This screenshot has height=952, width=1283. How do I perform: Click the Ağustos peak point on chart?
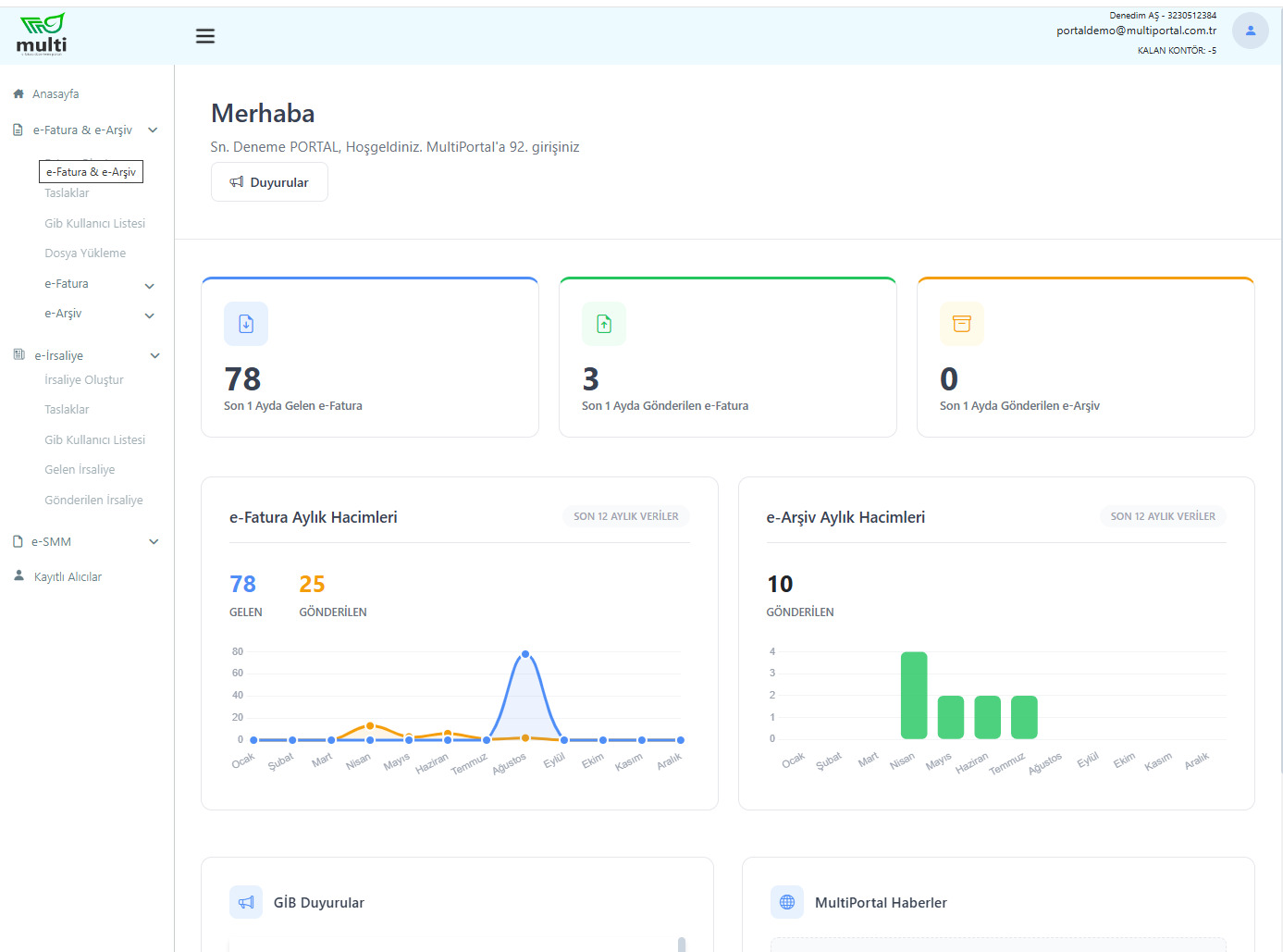tap(525, 654)
